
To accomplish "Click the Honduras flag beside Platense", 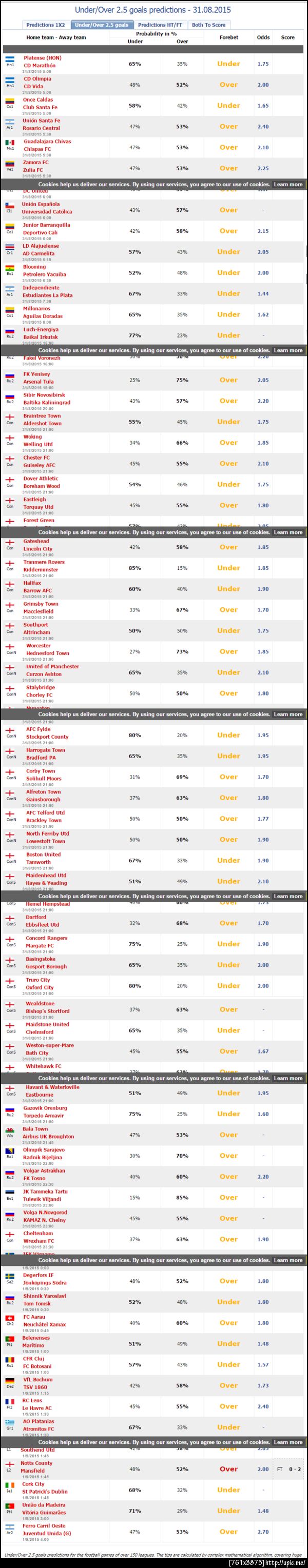I will coord(10,59).
